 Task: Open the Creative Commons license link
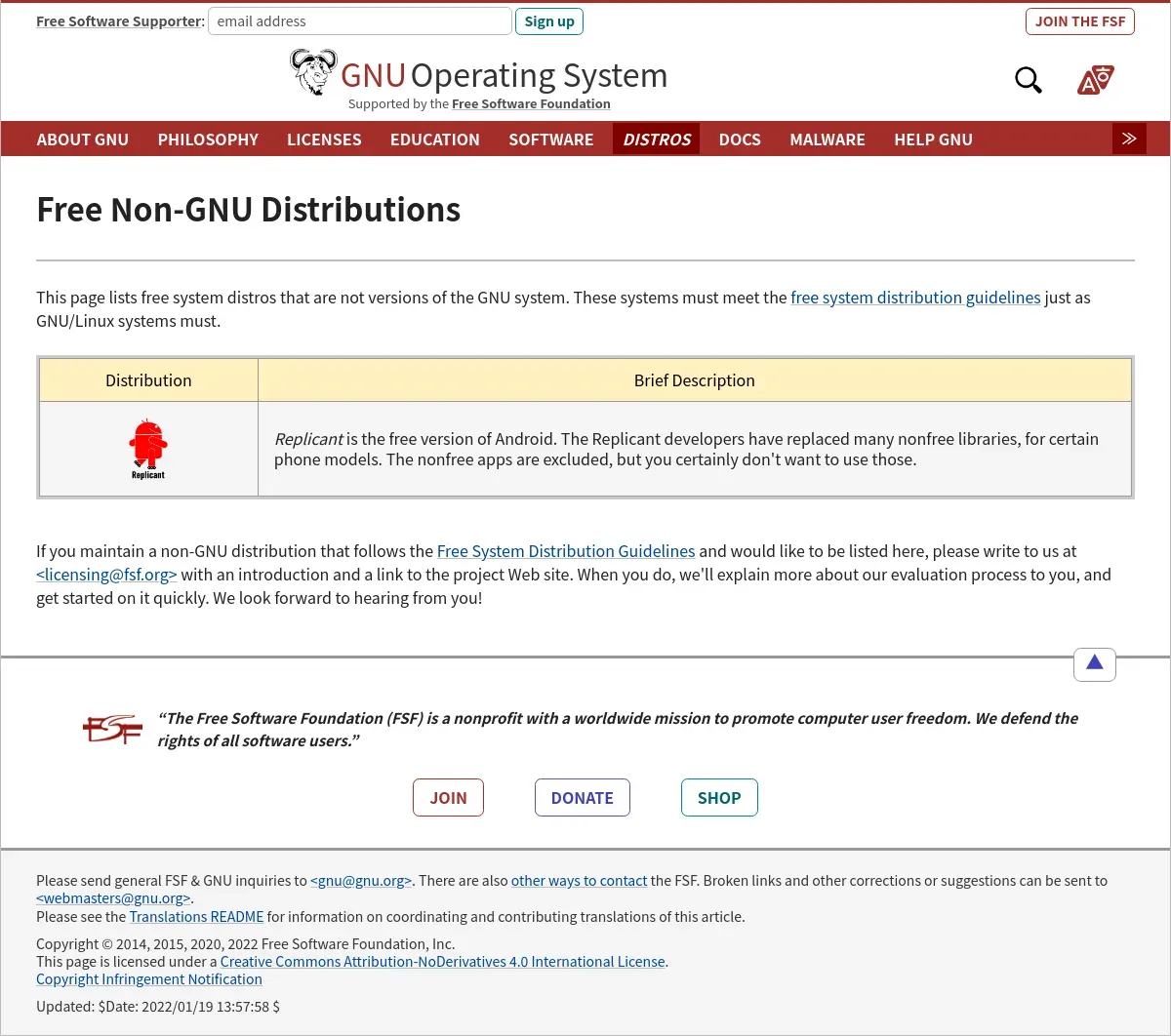pos(443,962)
